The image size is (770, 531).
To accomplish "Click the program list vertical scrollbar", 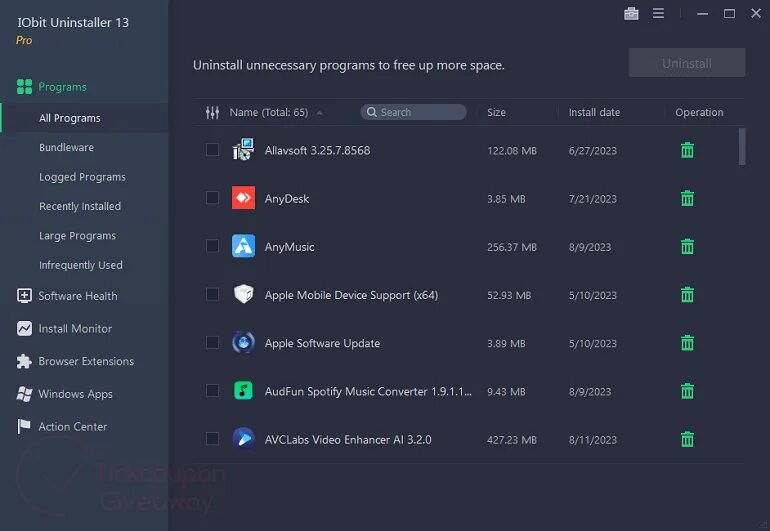I will pyautogui.click(x=742, y=146).
